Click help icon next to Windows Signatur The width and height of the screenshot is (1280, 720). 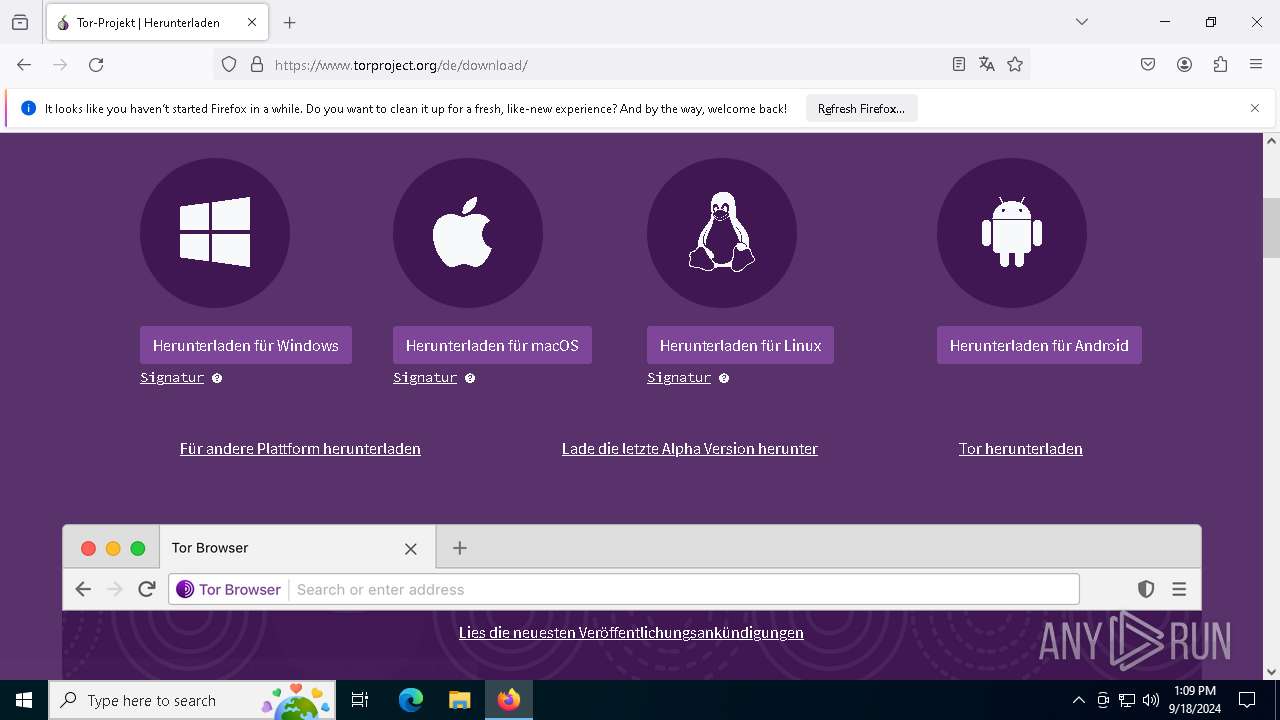point(217,378)
